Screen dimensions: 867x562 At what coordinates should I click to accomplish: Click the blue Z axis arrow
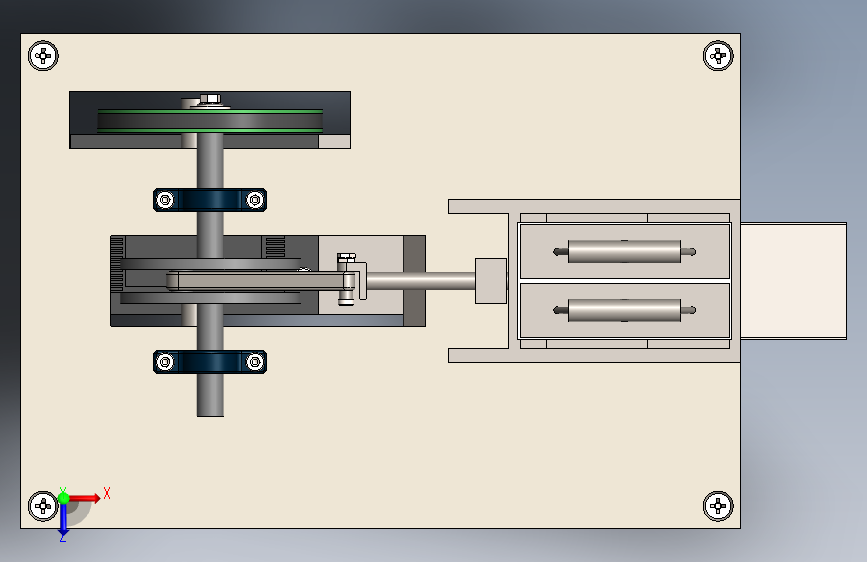click(x=64, y=521)
